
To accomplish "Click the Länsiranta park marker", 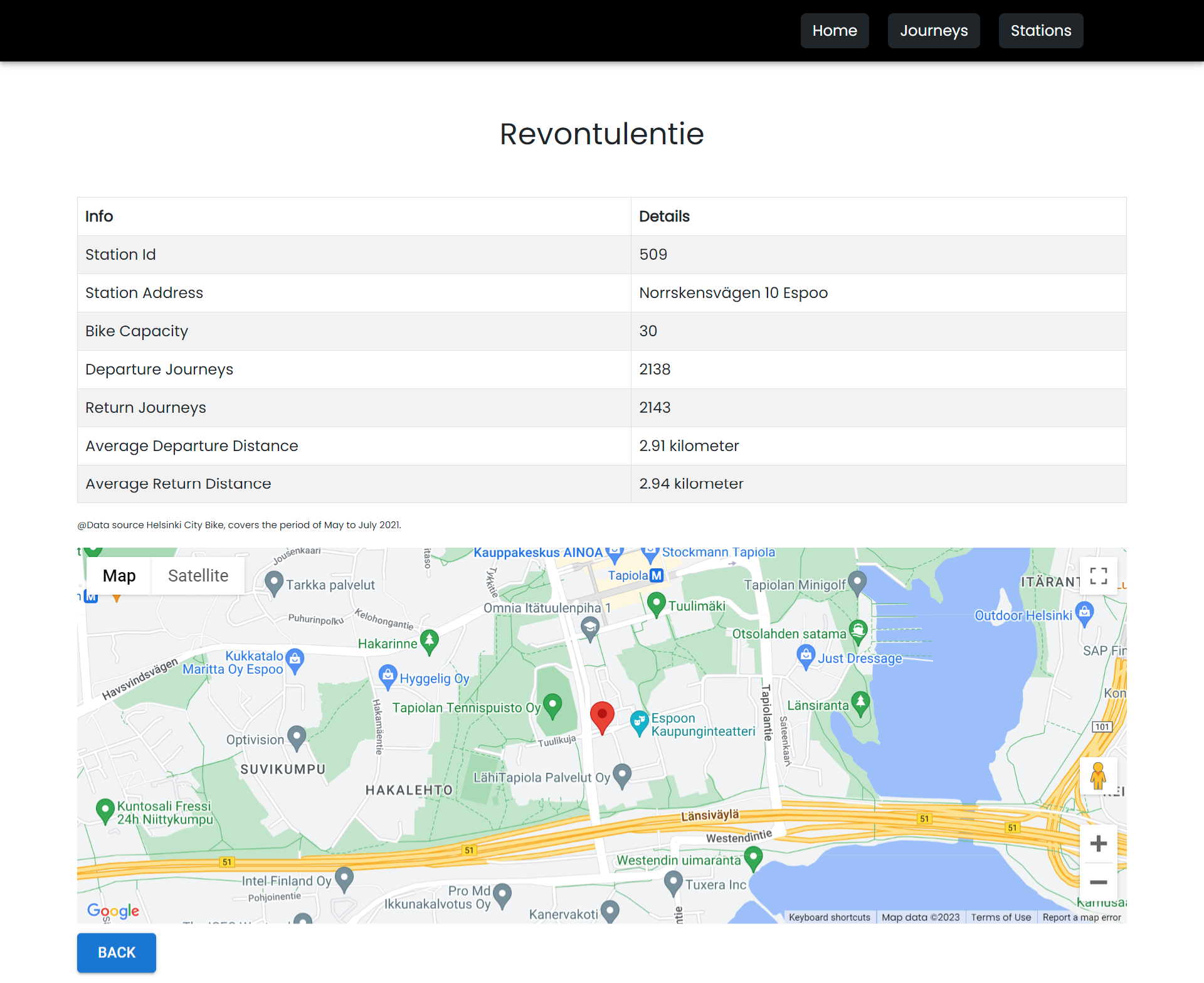I will 860,703.
